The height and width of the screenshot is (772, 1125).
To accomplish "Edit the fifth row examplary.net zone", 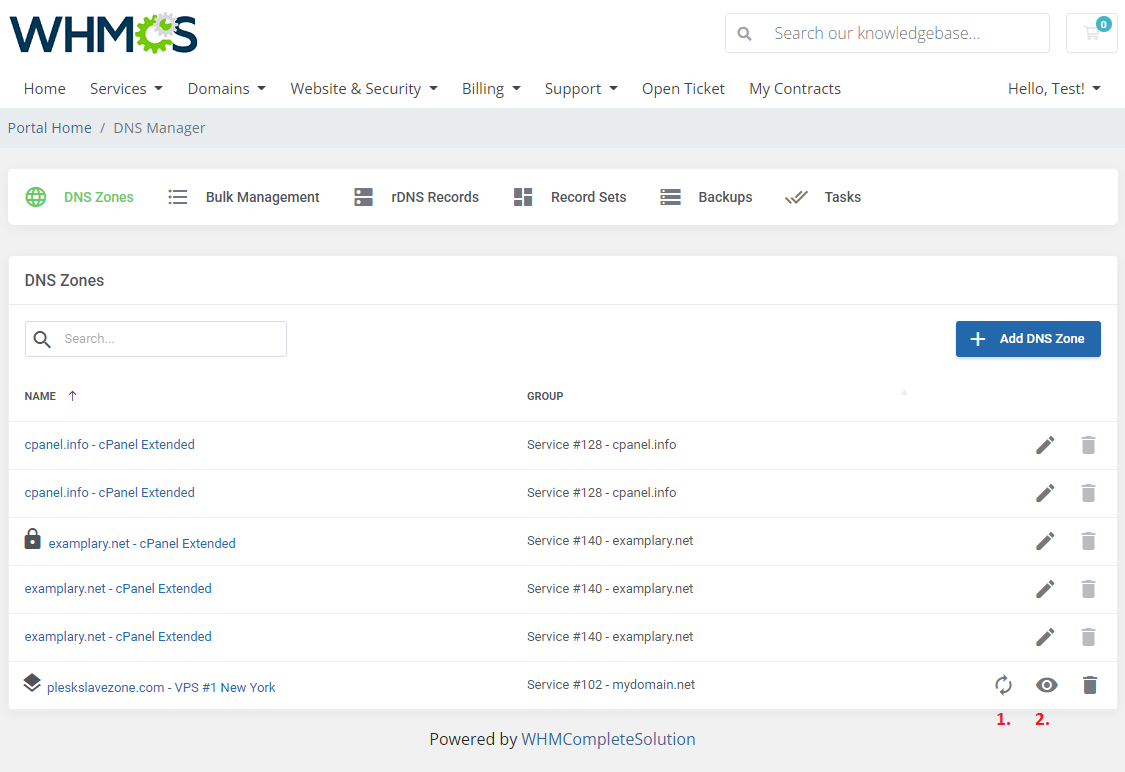I will point(1045,637).
